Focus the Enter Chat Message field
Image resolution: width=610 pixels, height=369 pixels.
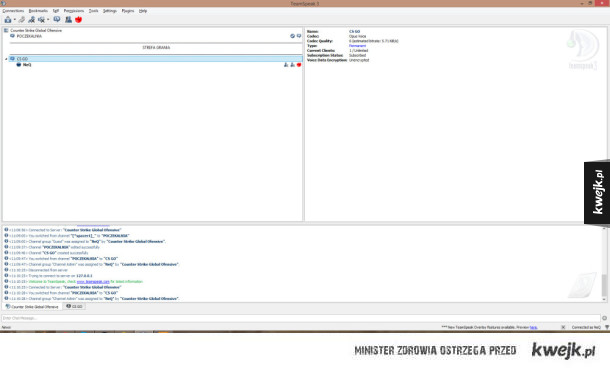click(x=301, y=318)
